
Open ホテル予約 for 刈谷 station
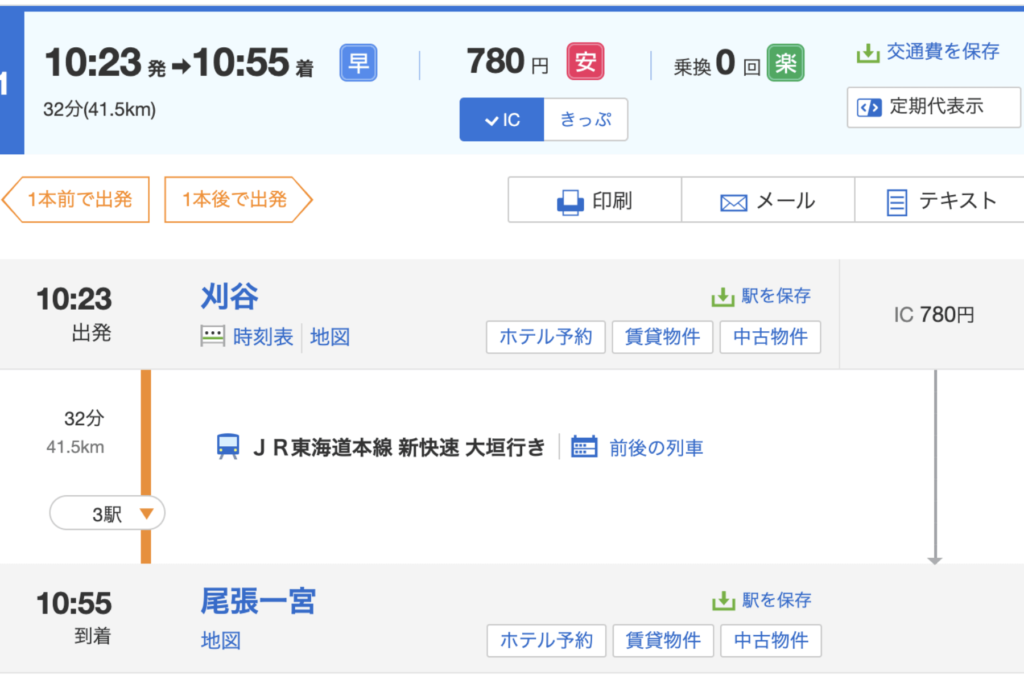pos(546,337)
